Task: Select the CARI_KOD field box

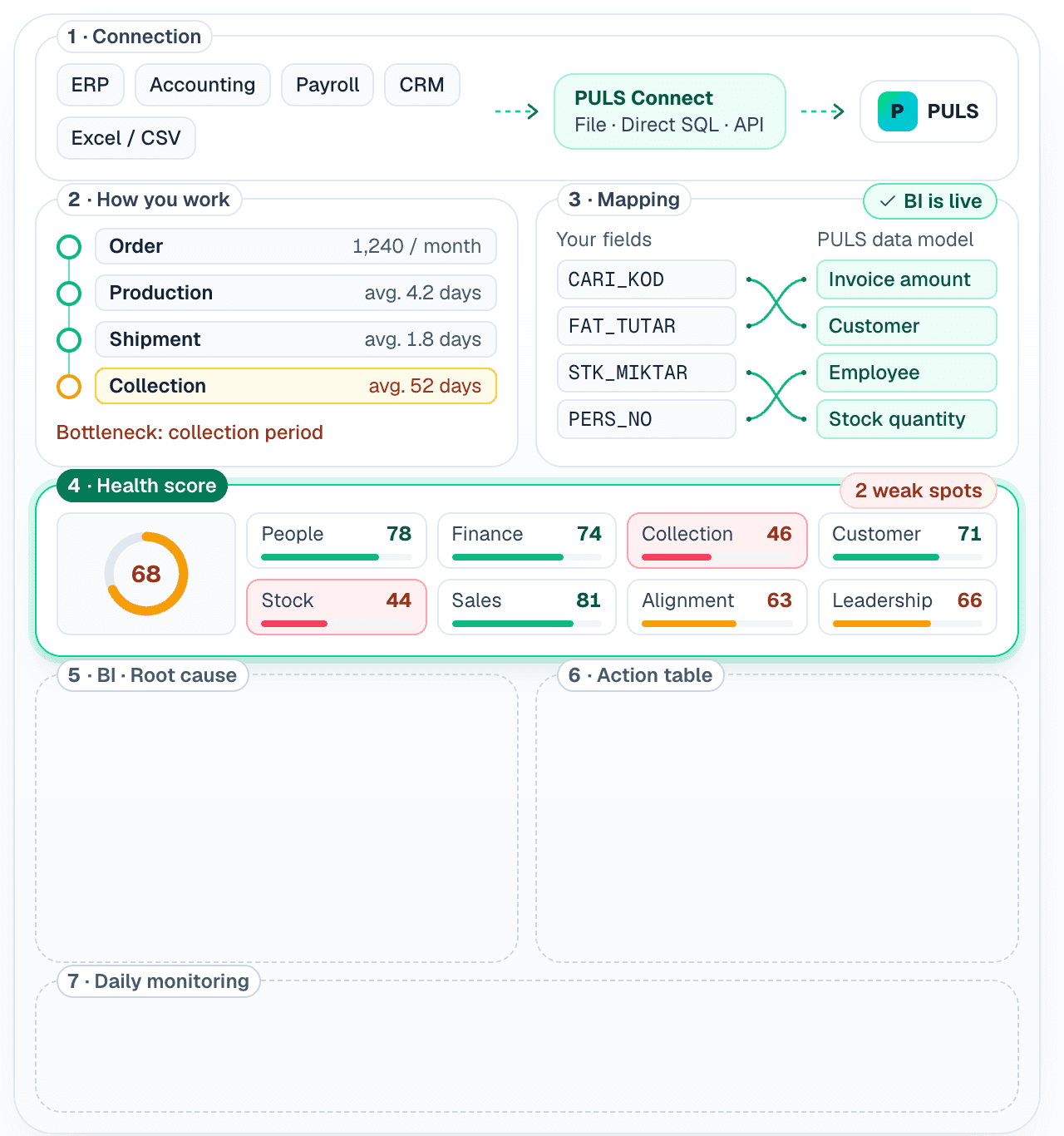Action: pyautogui.click(x=647, y=279)
